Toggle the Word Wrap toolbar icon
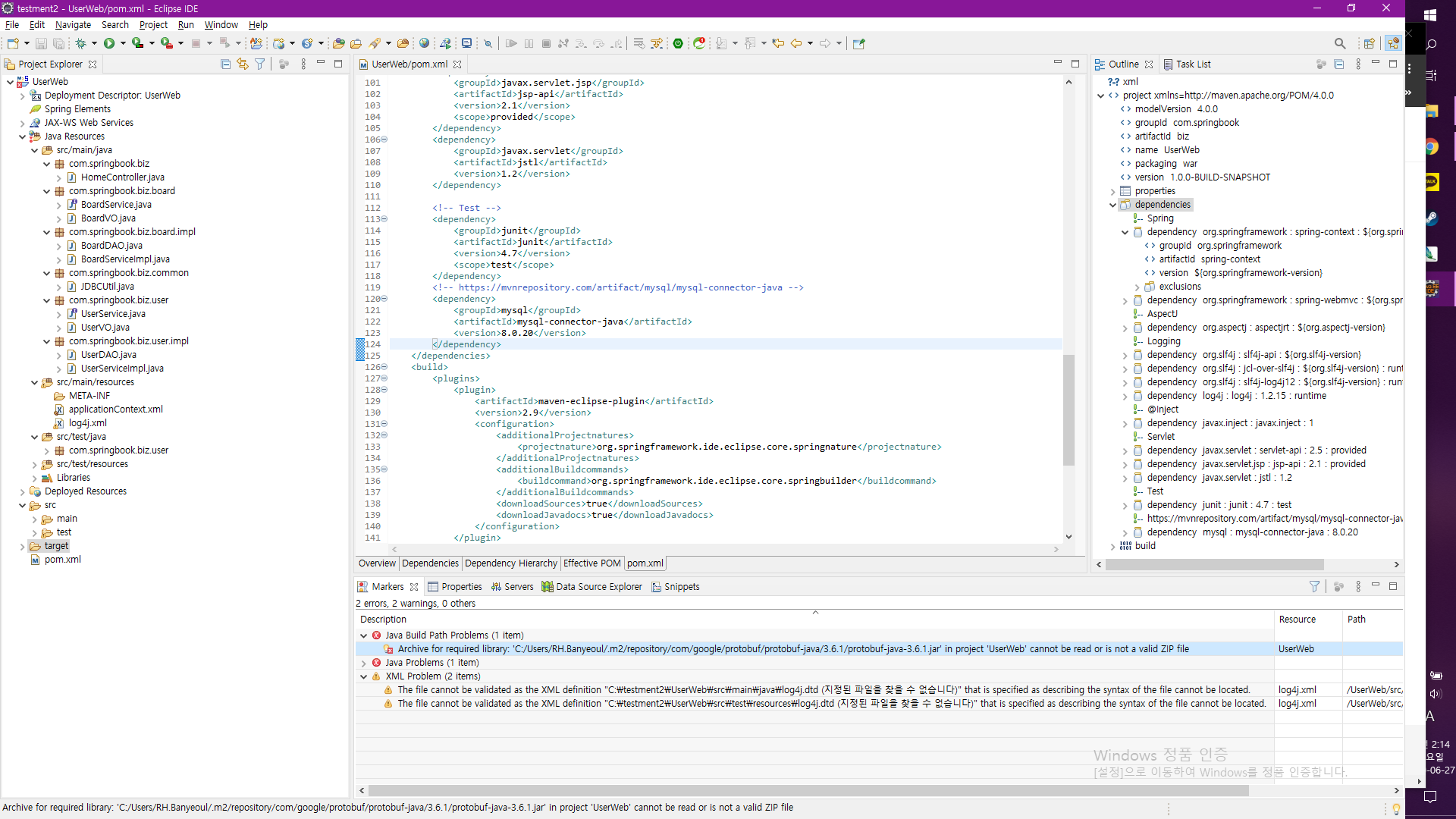Image resolution: width=1456 pixels, height=819 pixels. pos(639,43)
